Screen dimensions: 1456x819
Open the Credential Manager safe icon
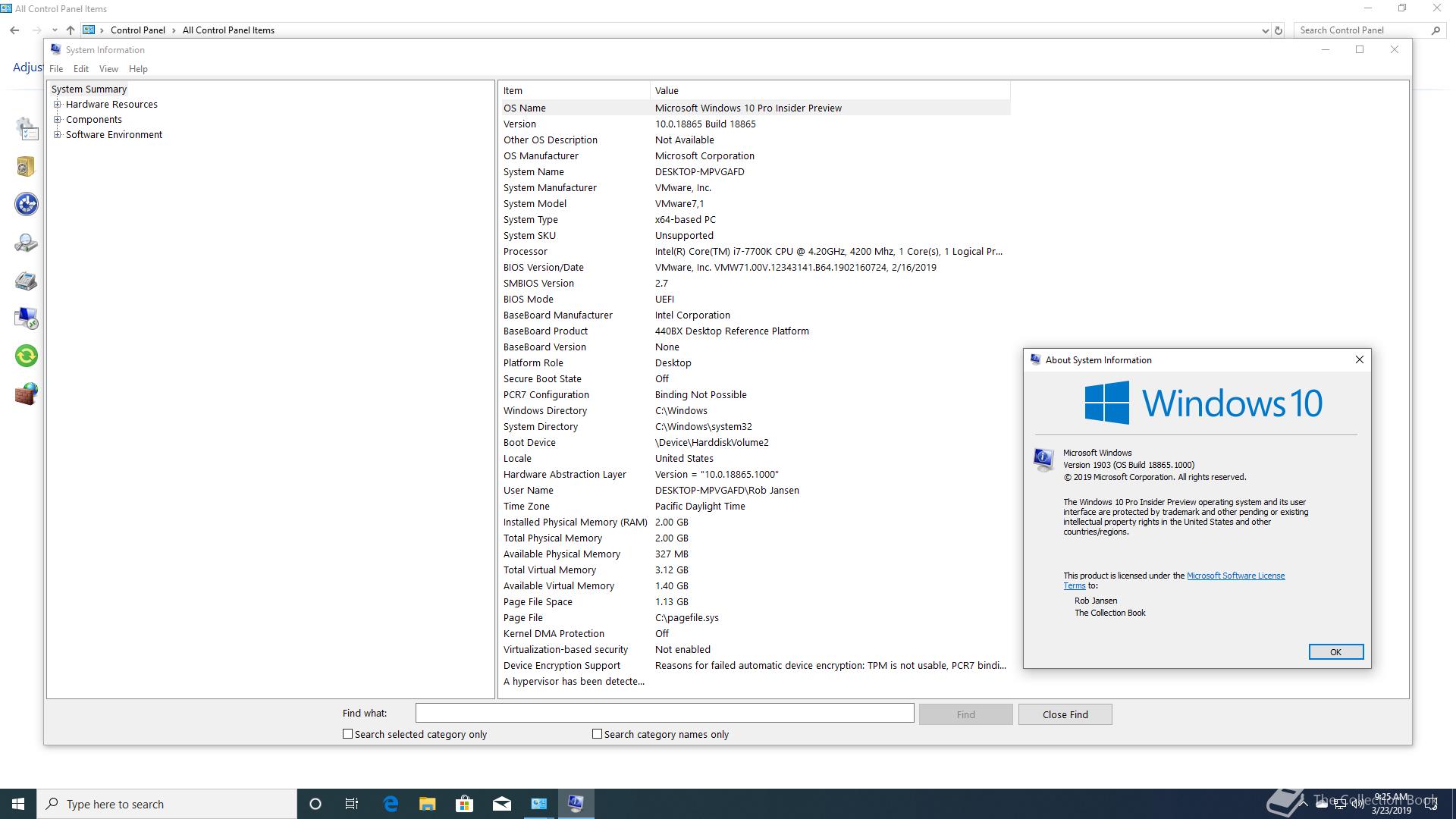point(26,166)
